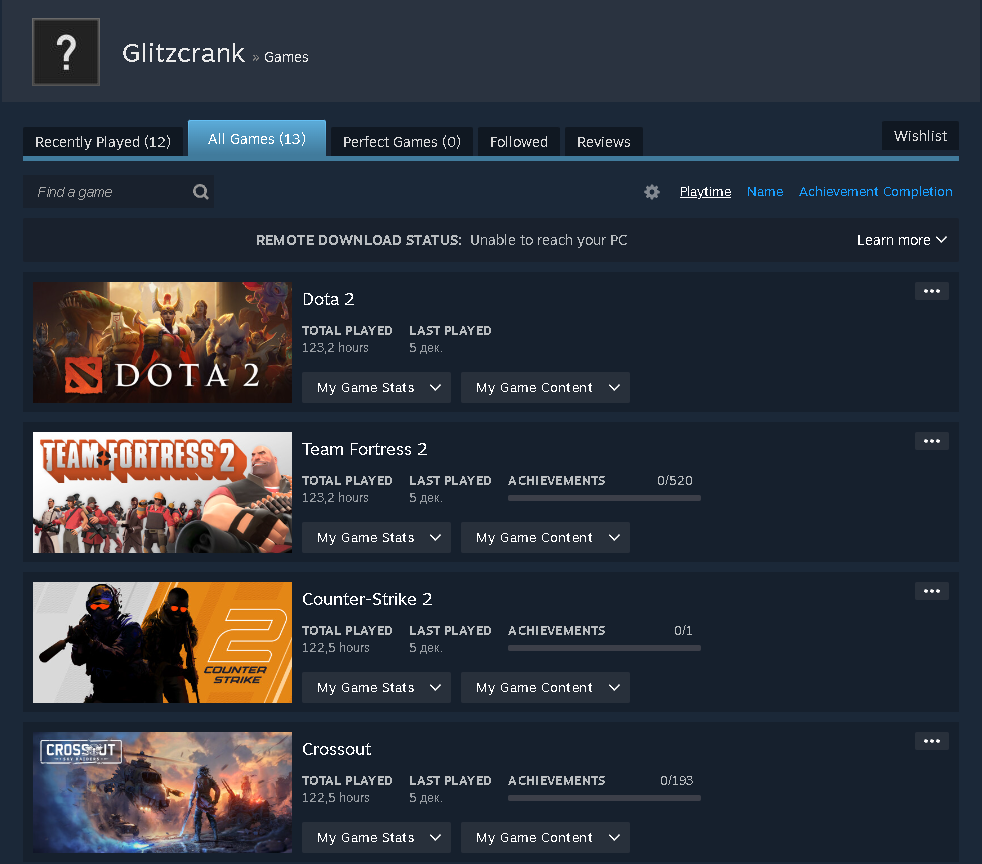The height and width of the screenshot is (864, 982).
Task: Focus the Find a game search field
Action: point(118,192)
